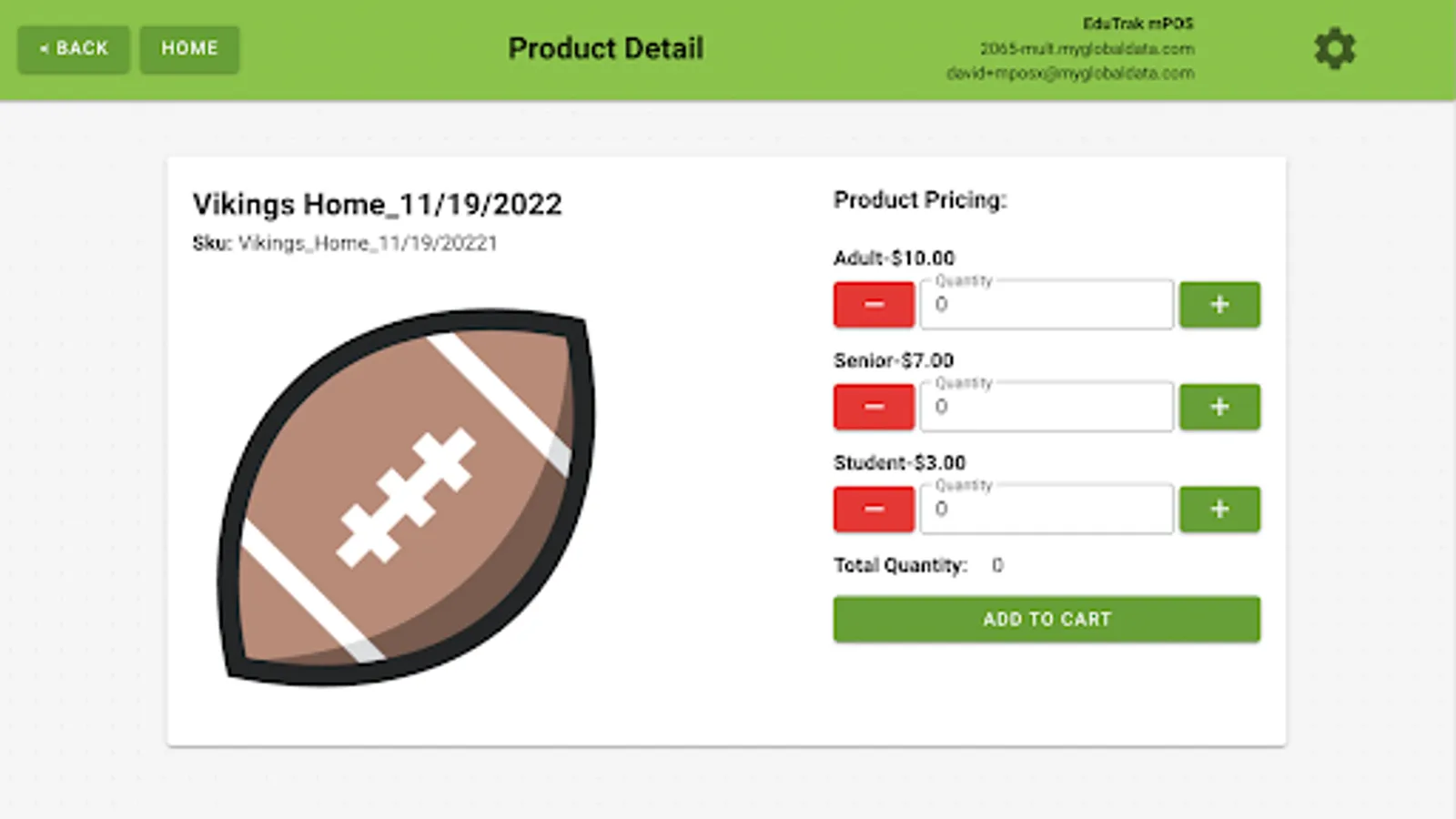
Task: Open settings with the gear icon
Action: tap(1334, 49)
